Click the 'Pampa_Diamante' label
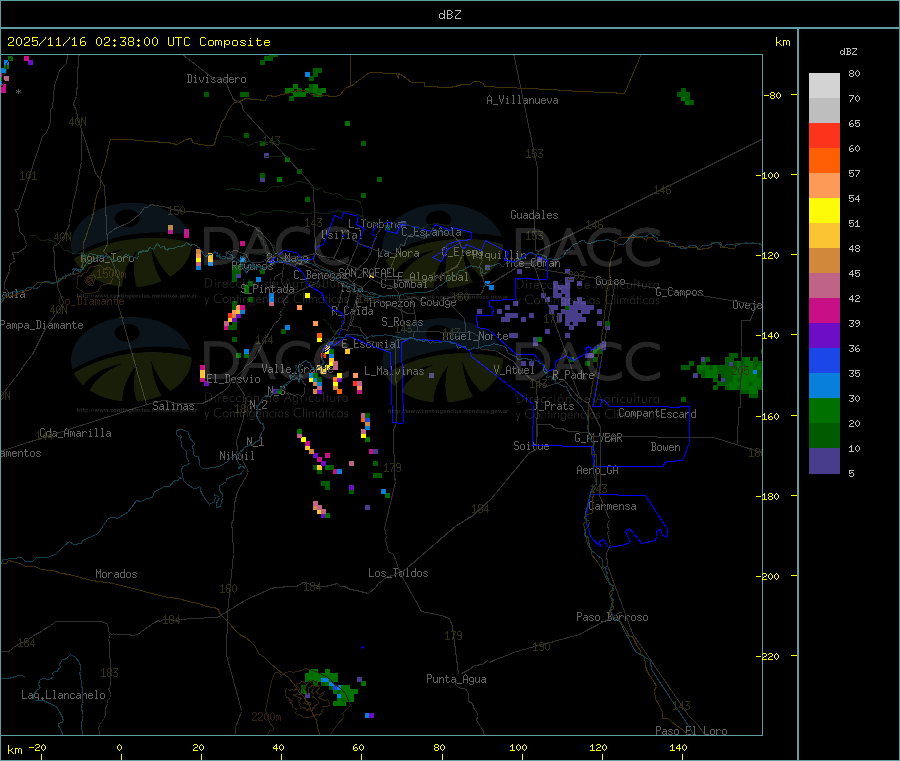The image size is (900, 761). tap(41, 325)
